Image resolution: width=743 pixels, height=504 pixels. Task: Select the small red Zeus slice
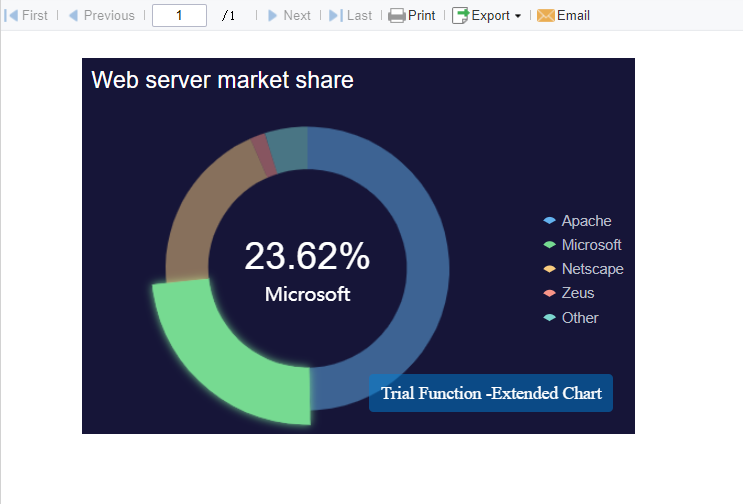click(x=263, y=155)
